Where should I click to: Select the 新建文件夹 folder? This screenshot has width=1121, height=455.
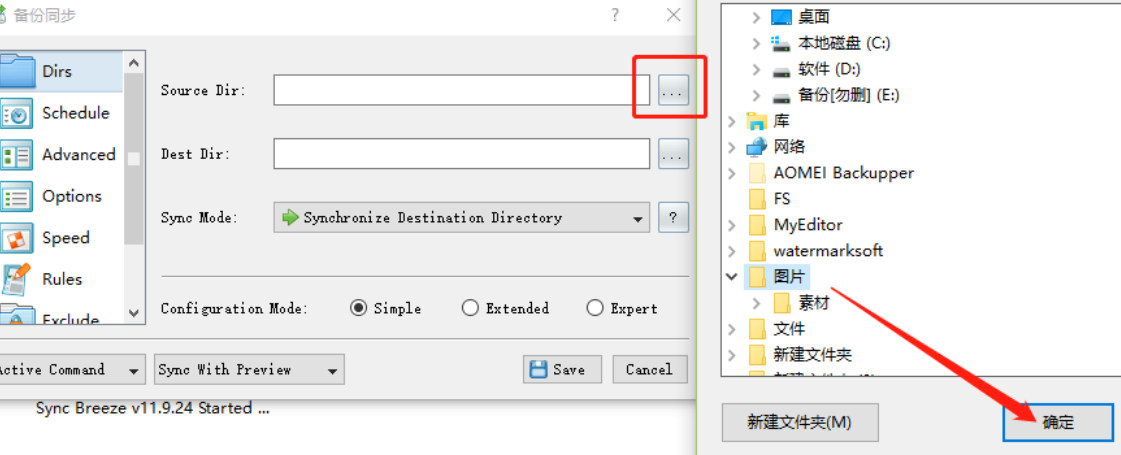[x=800, y=355]
